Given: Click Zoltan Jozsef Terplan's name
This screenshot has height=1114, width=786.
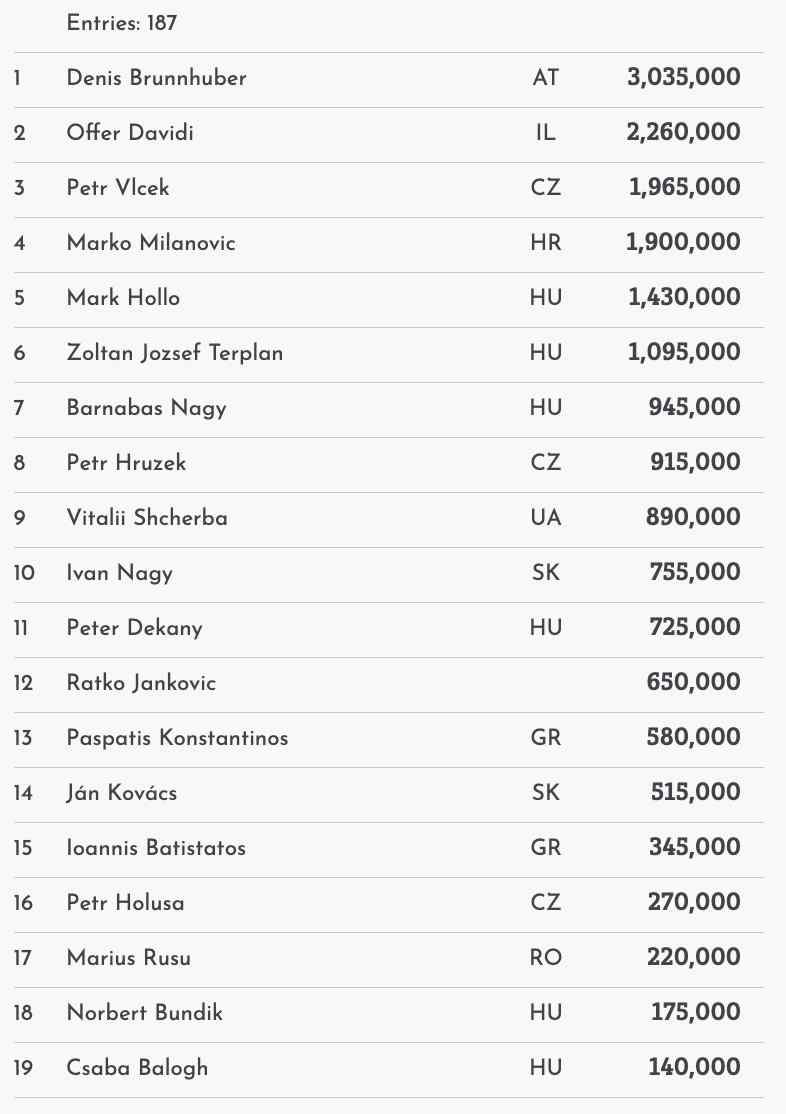Looking at the screenshot, I should 174,353.
